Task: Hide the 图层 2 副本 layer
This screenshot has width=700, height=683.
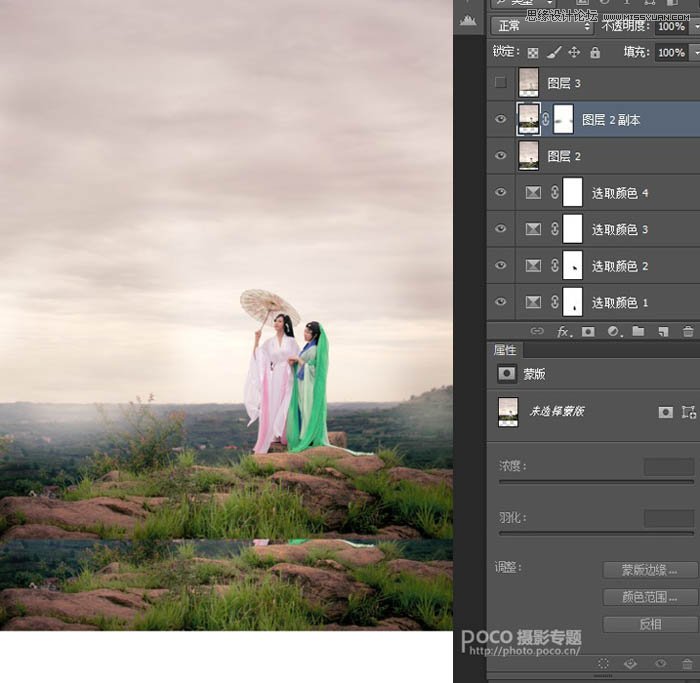Action: tap(501, 119)
